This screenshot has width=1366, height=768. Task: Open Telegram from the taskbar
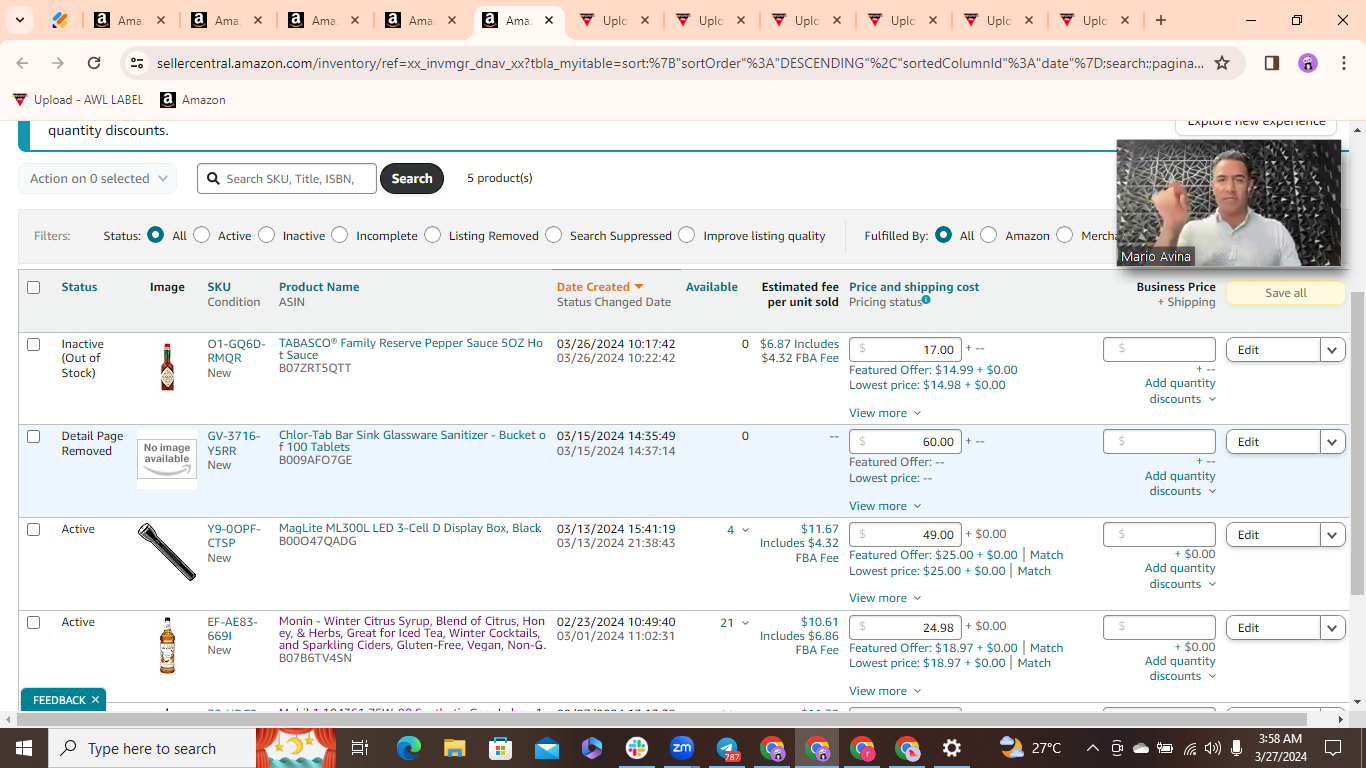click(x=728, y=748)
